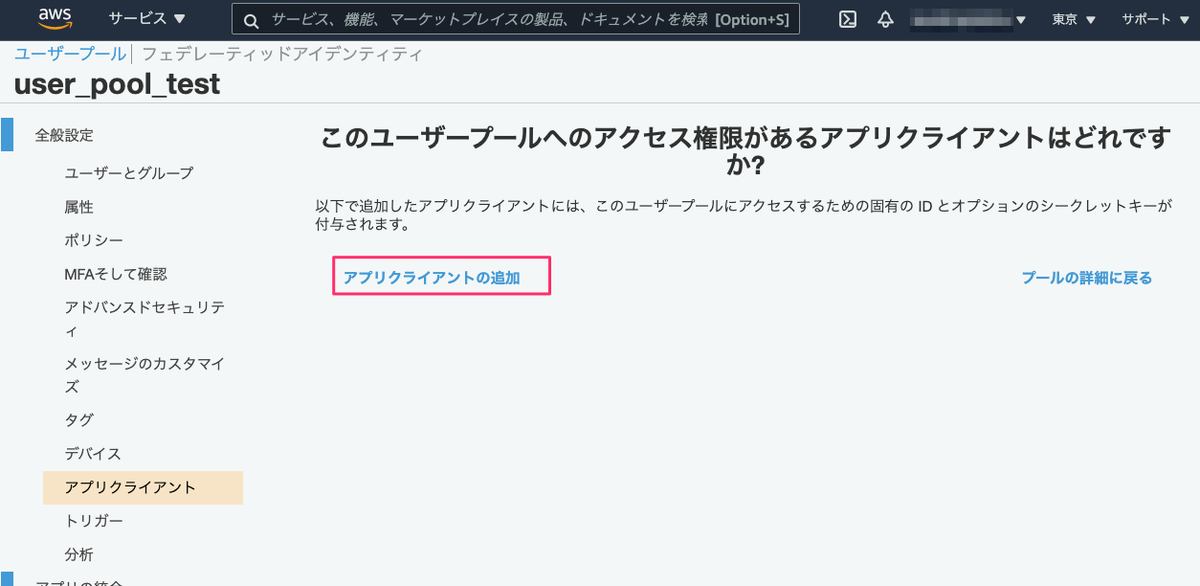1200x586 pixels.
Task: Focus the AWS services search field
Action: point(516,19)
